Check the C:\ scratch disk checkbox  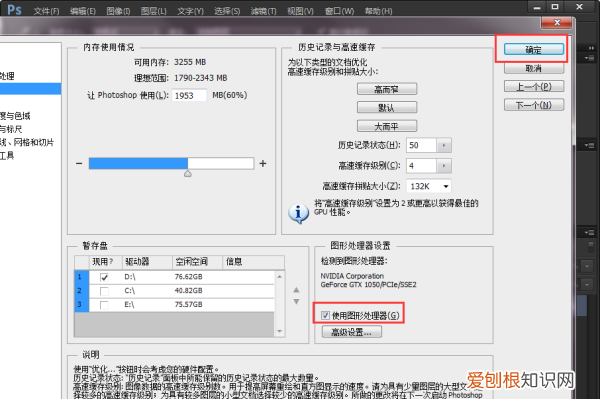point(104,291)
